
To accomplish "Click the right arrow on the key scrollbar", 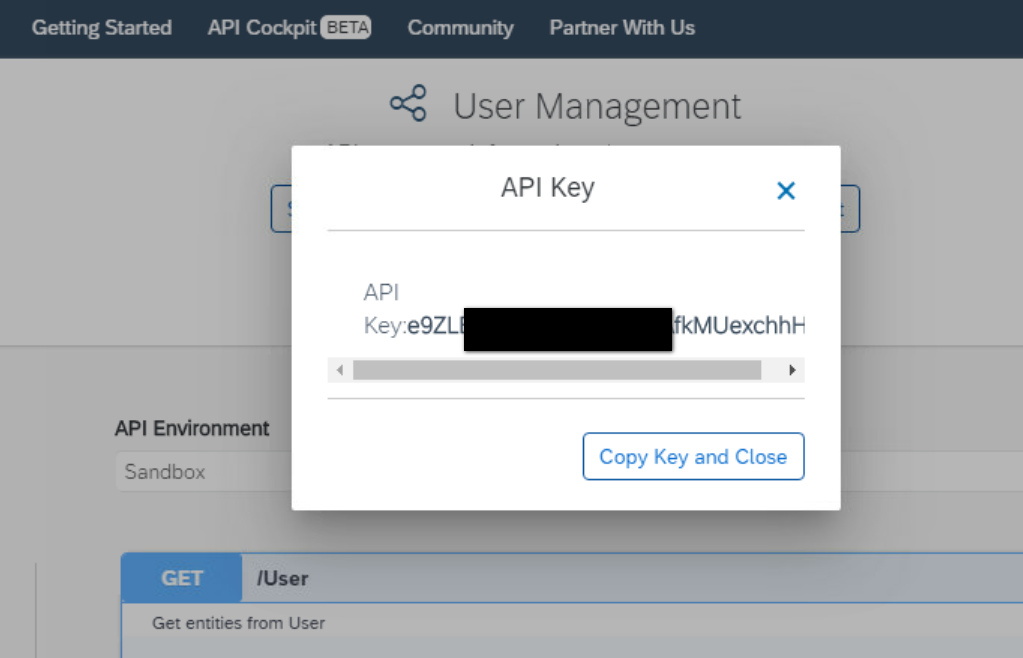I will point(790,369).
